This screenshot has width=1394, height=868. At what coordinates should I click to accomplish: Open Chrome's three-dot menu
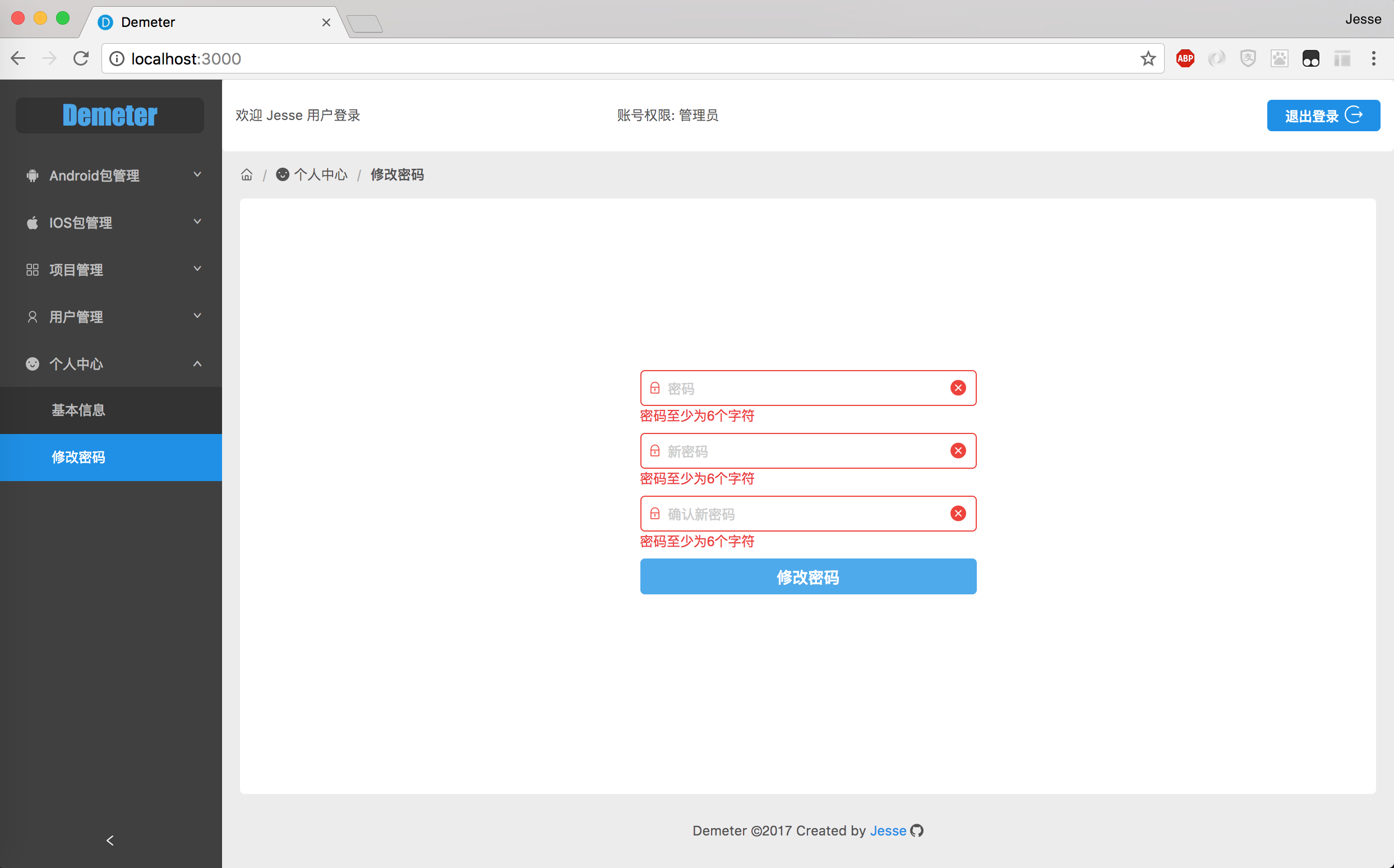pyautogui.click(x=1373, y=58)
